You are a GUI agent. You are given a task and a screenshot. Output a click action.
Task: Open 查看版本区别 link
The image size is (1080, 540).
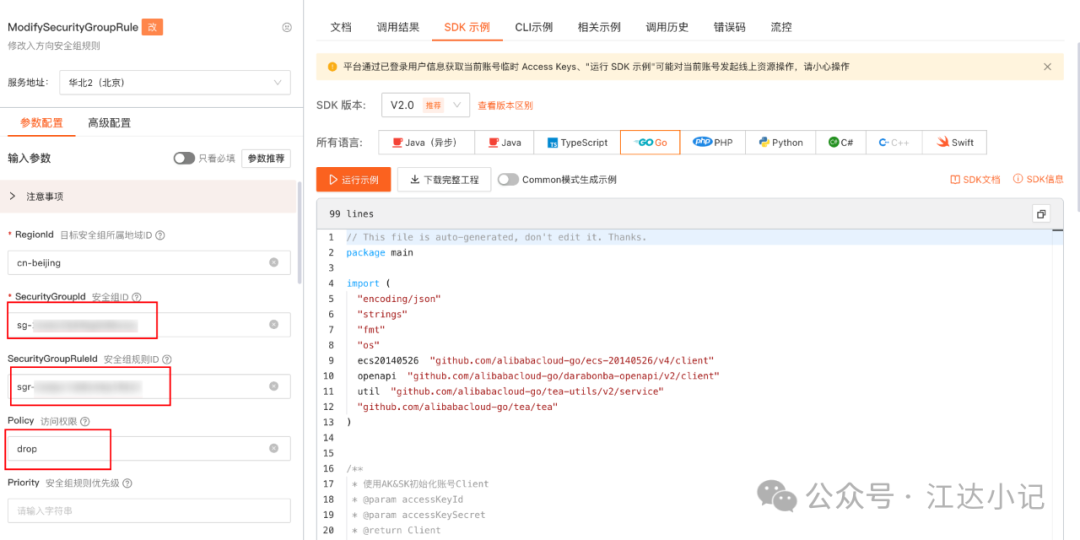506,105
